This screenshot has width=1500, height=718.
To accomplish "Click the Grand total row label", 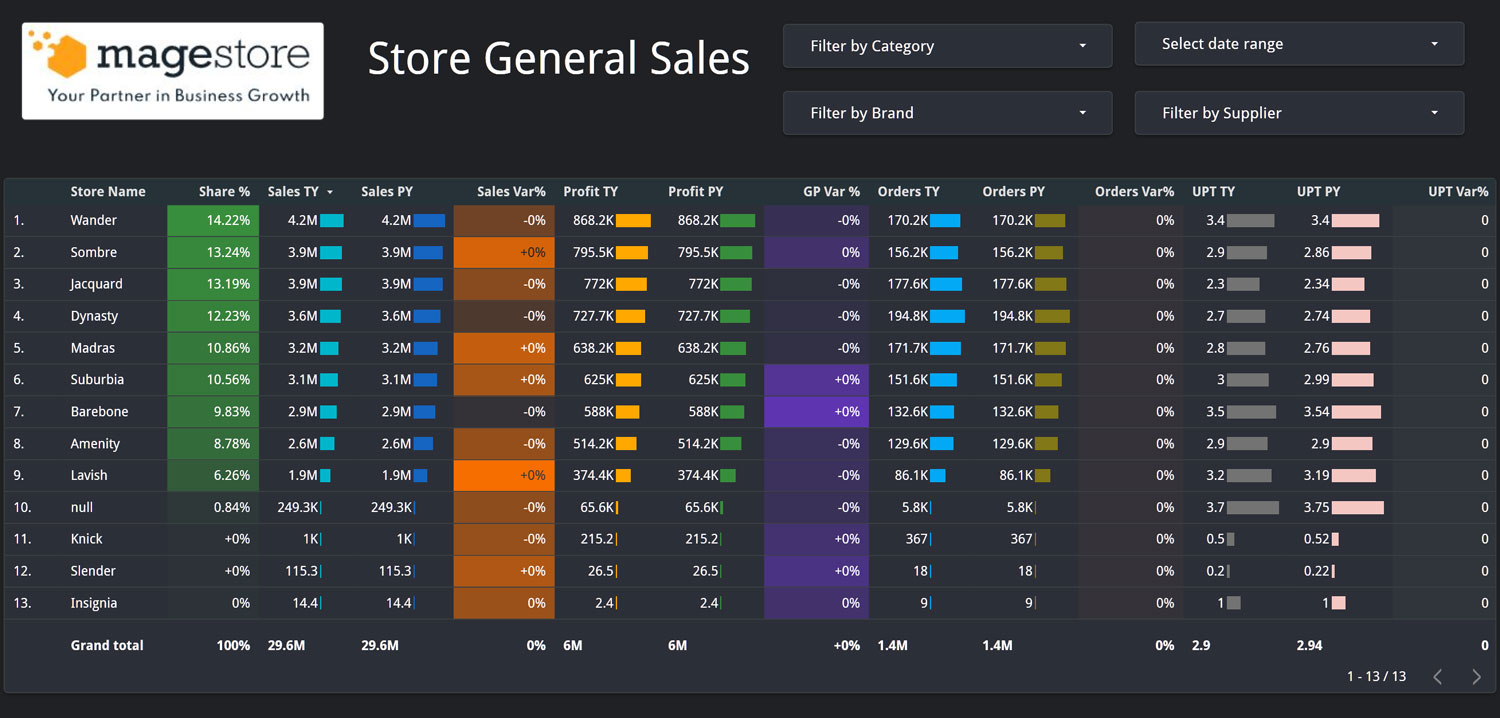I will click(107, 646).
